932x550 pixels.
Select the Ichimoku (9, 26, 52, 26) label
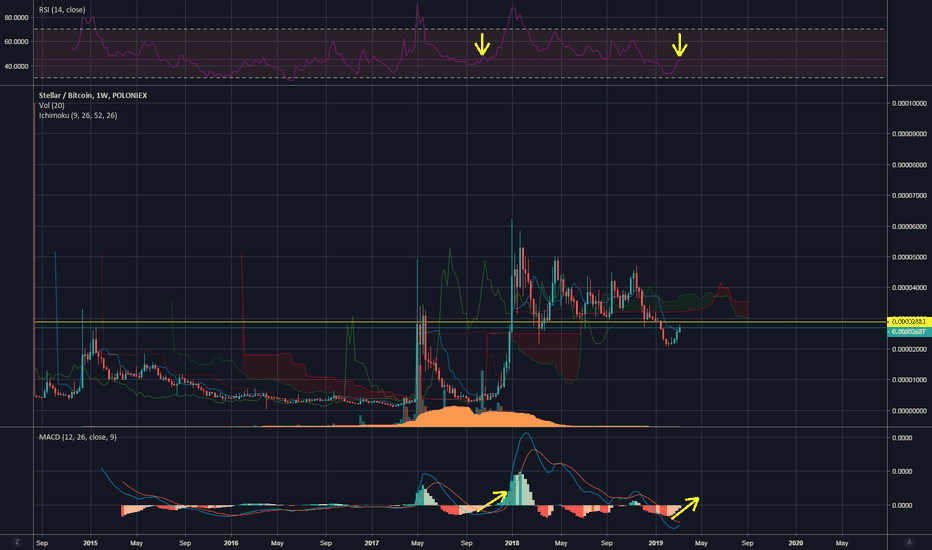pos(78,115)
